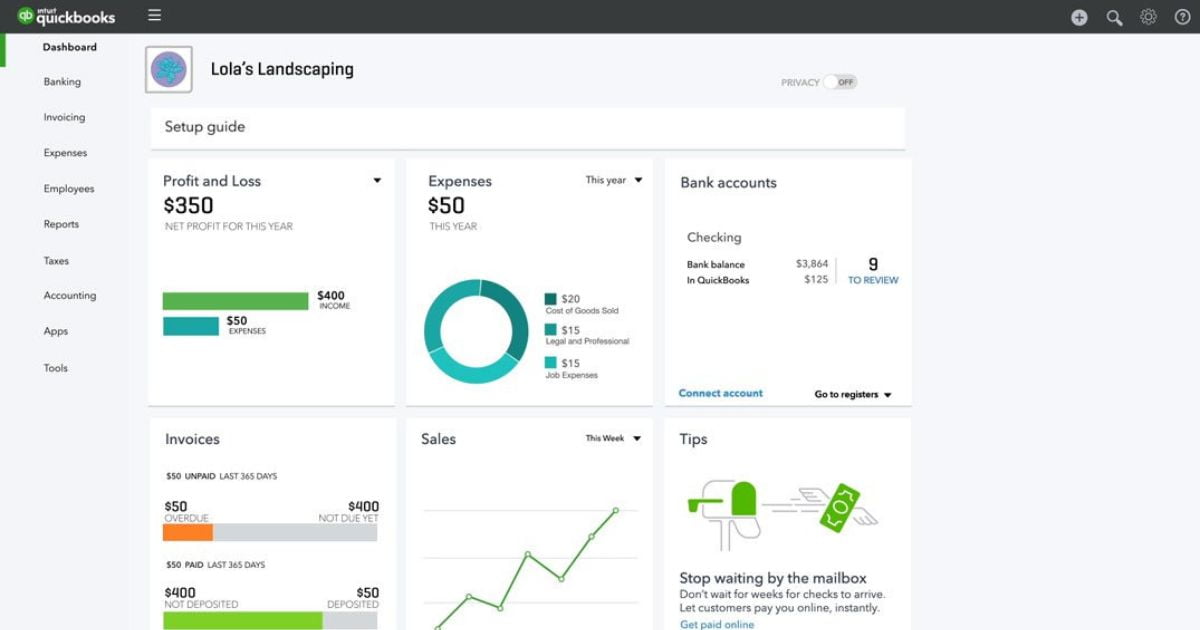This screenshot has height=630, width=1200.
Task: Click the QuickBooks logo in header
Action: tap(67, 16)
